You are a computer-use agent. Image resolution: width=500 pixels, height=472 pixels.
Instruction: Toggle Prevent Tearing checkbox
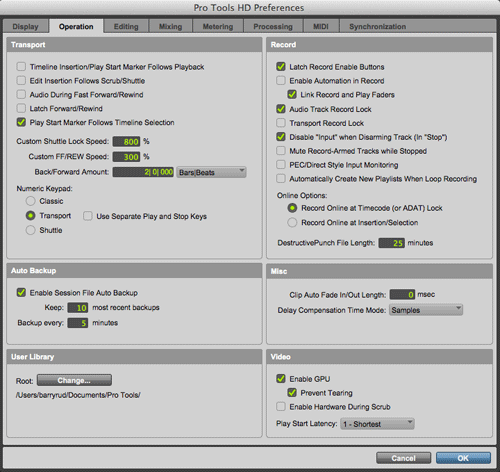click(292, 393)
